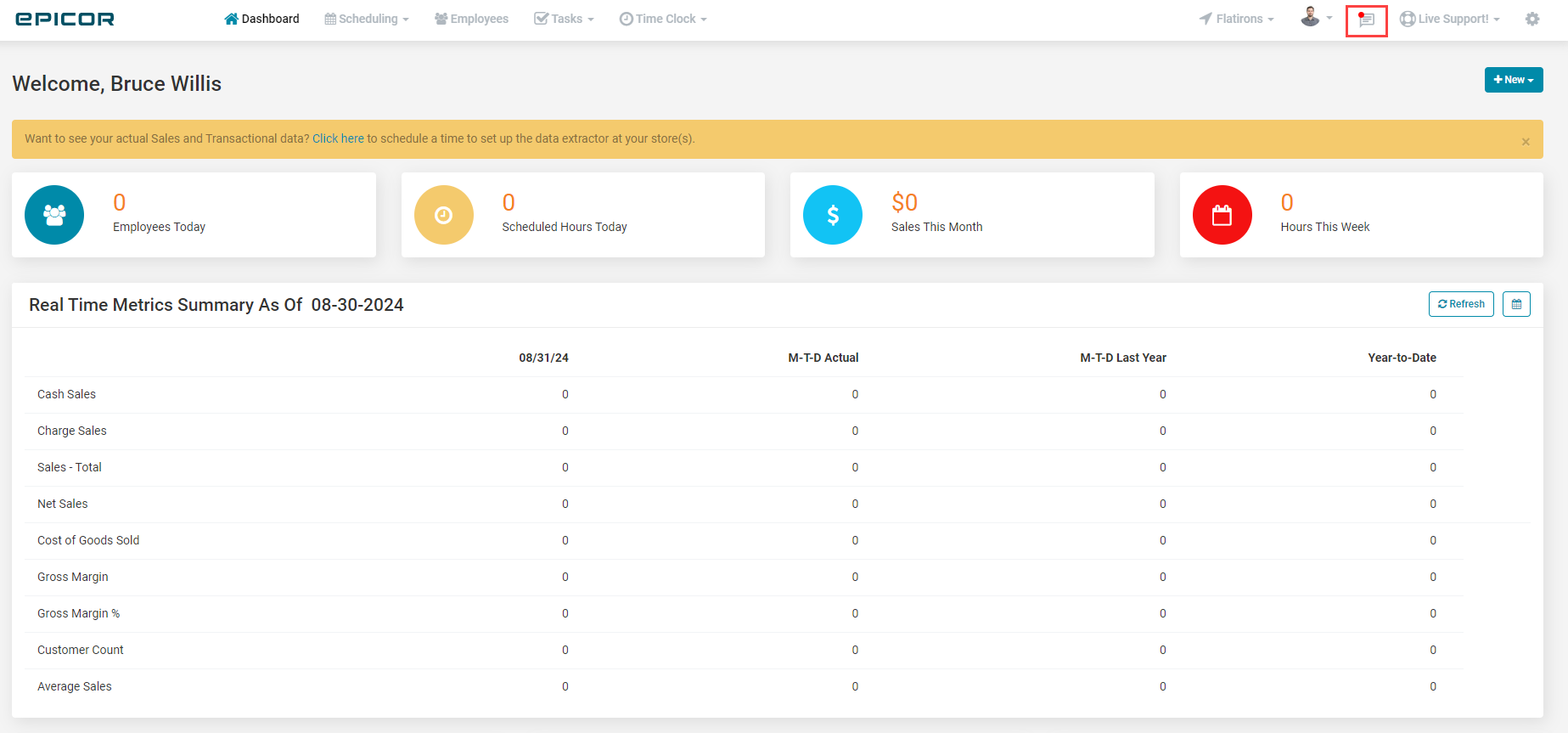Expand the Scheduling menu
The width and height of the screenshot is (1568, 733).
pyautogui.click(x=367, y=19)
